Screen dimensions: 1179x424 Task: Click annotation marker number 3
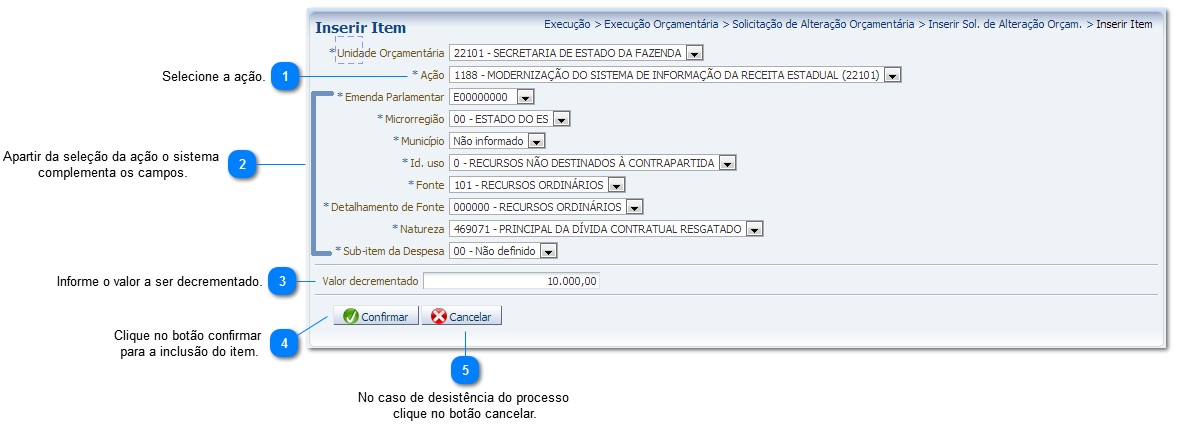point(284,282)
